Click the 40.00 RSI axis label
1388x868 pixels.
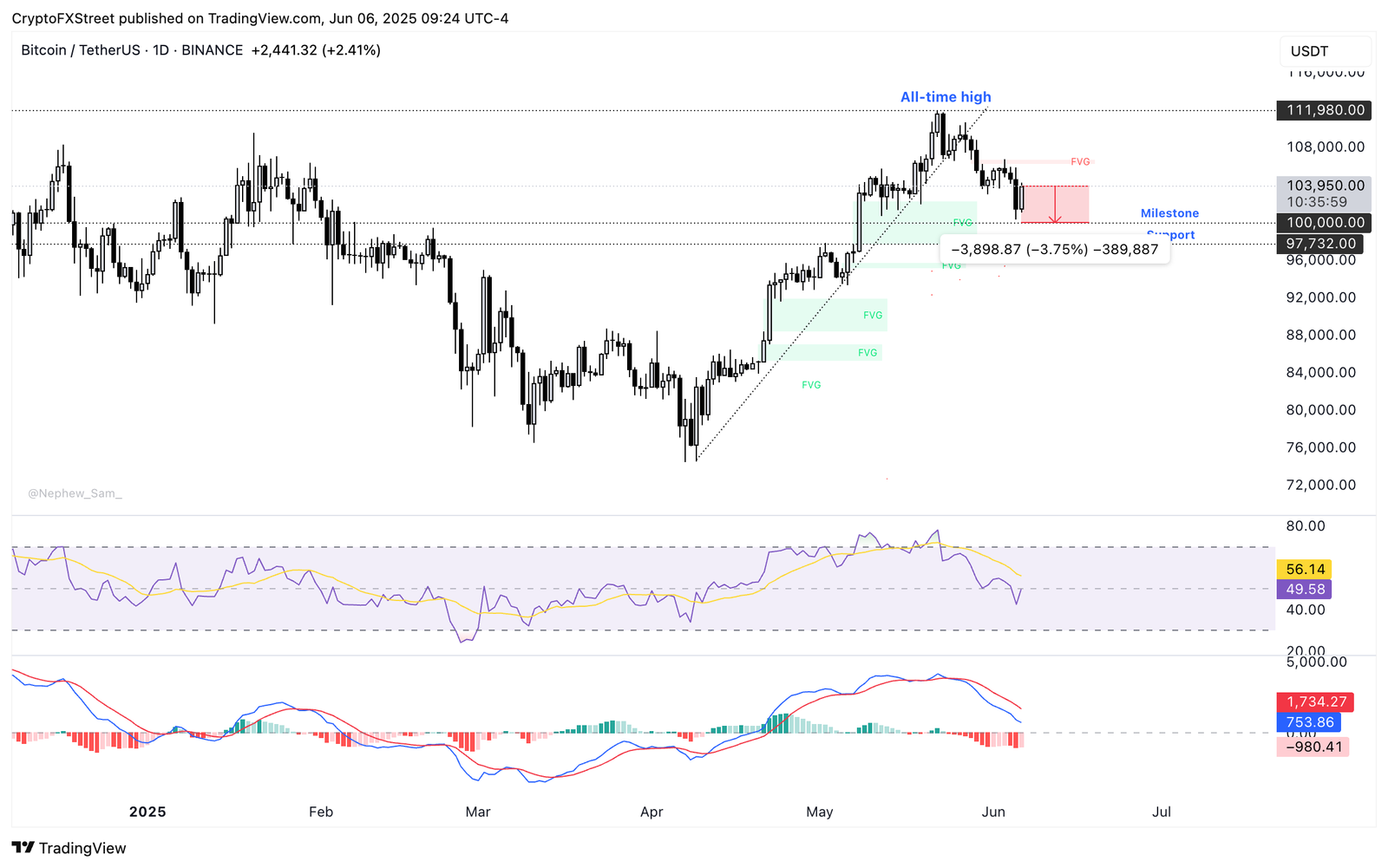click(1306, 610)
